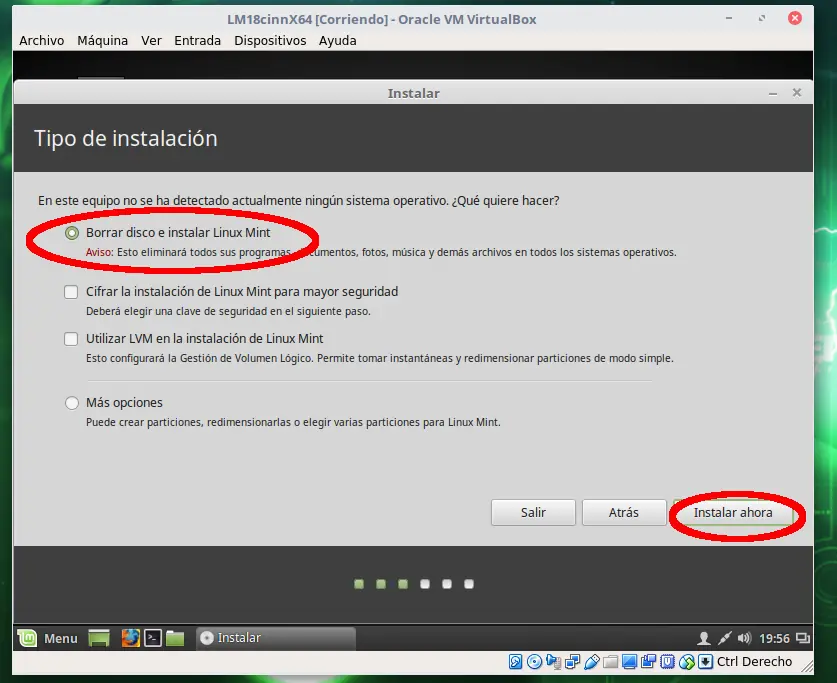The height and width of the screenshot is (683, 837).
Task: Click the network adapters icon in VirtualBox status bar
Action: 573,662
